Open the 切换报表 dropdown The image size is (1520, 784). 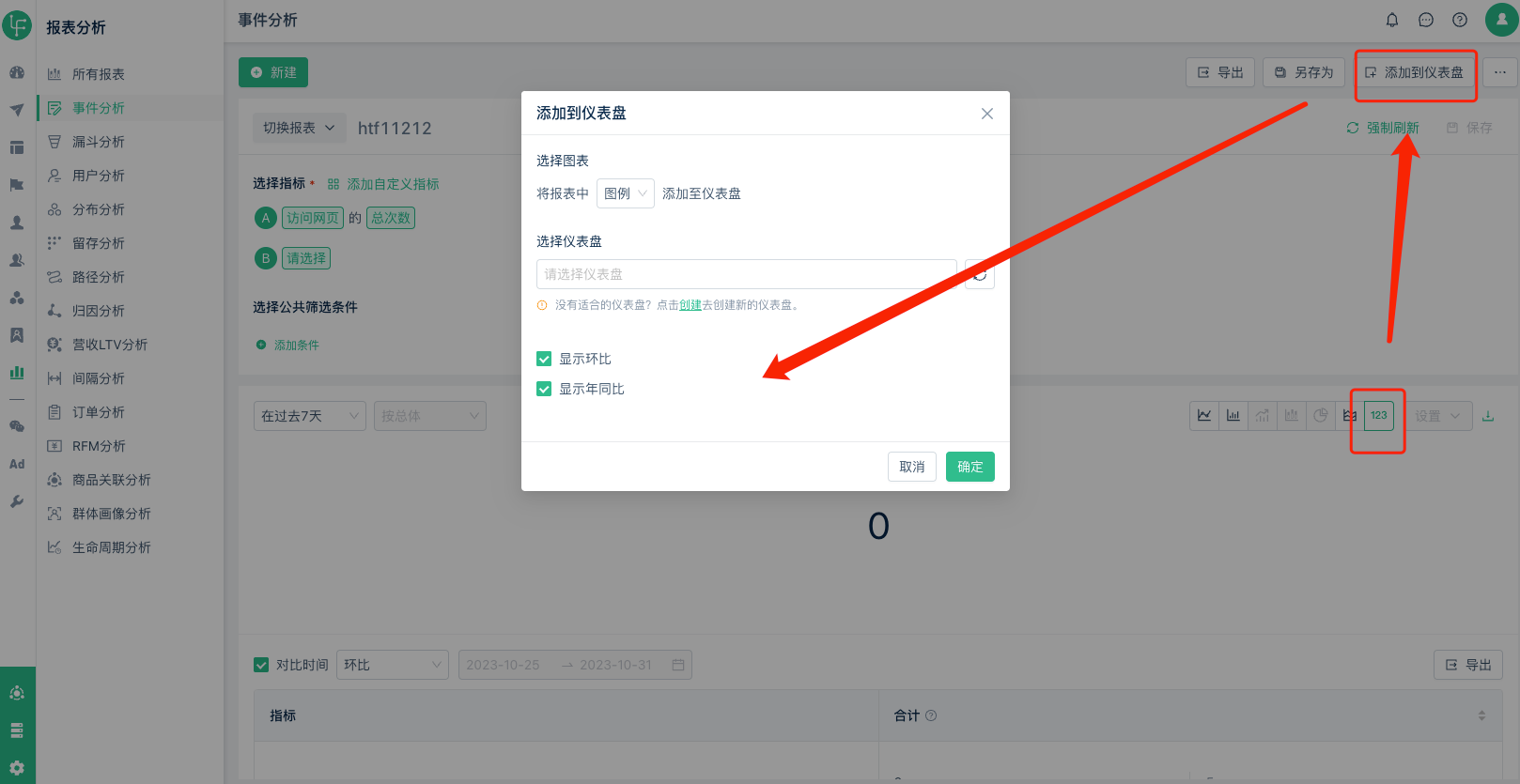[299, 128]
